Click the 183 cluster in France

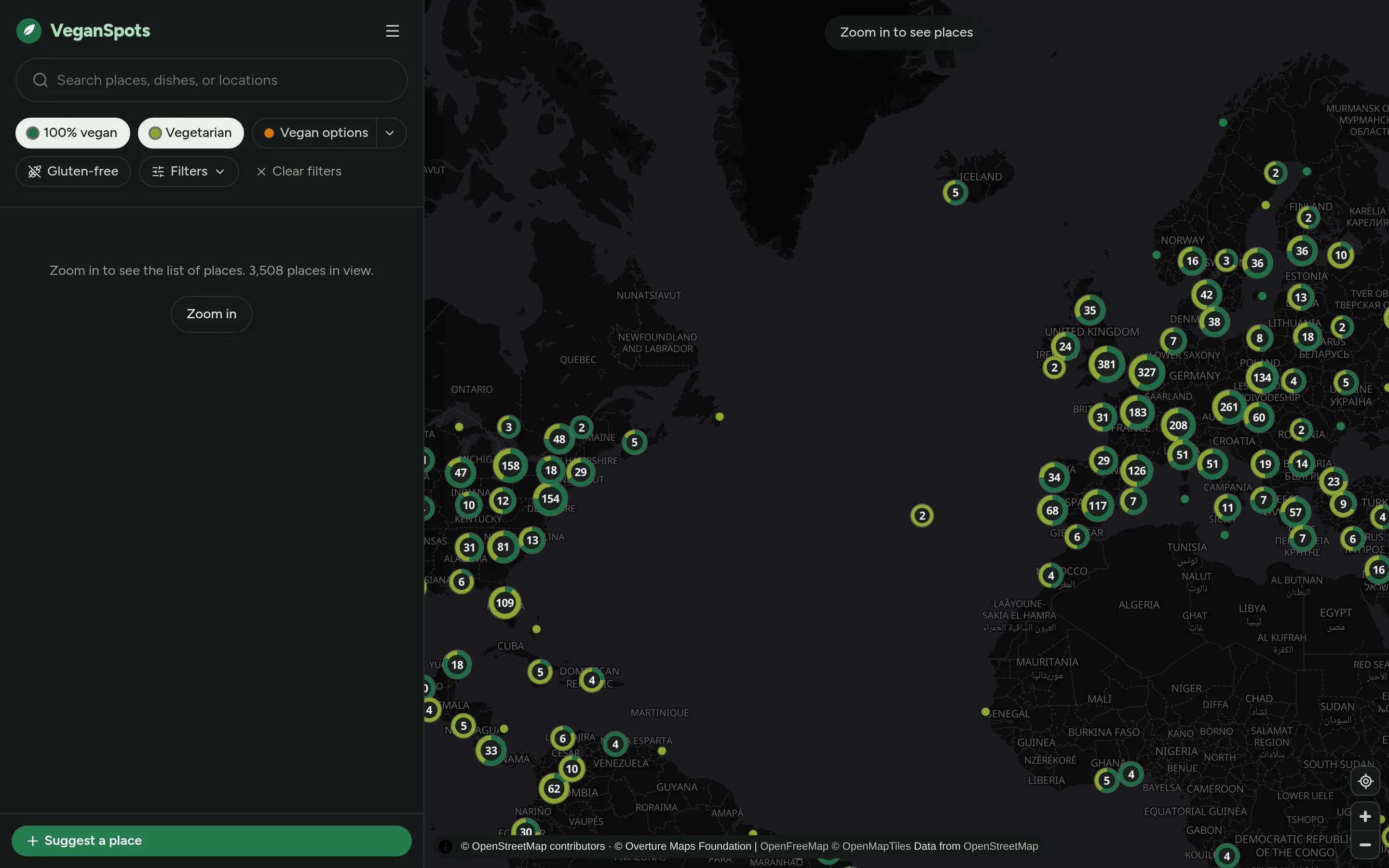1137,412
